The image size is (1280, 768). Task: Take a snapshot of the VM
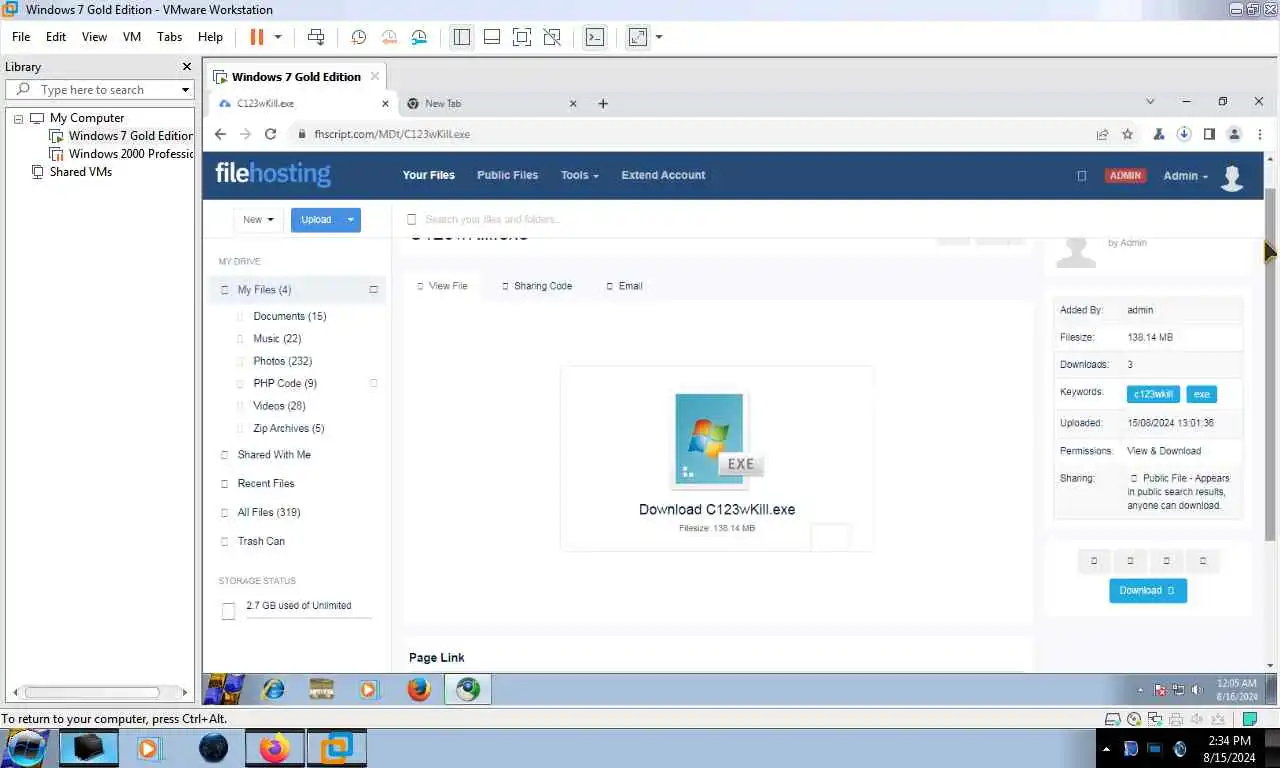(x=358, y=37)
